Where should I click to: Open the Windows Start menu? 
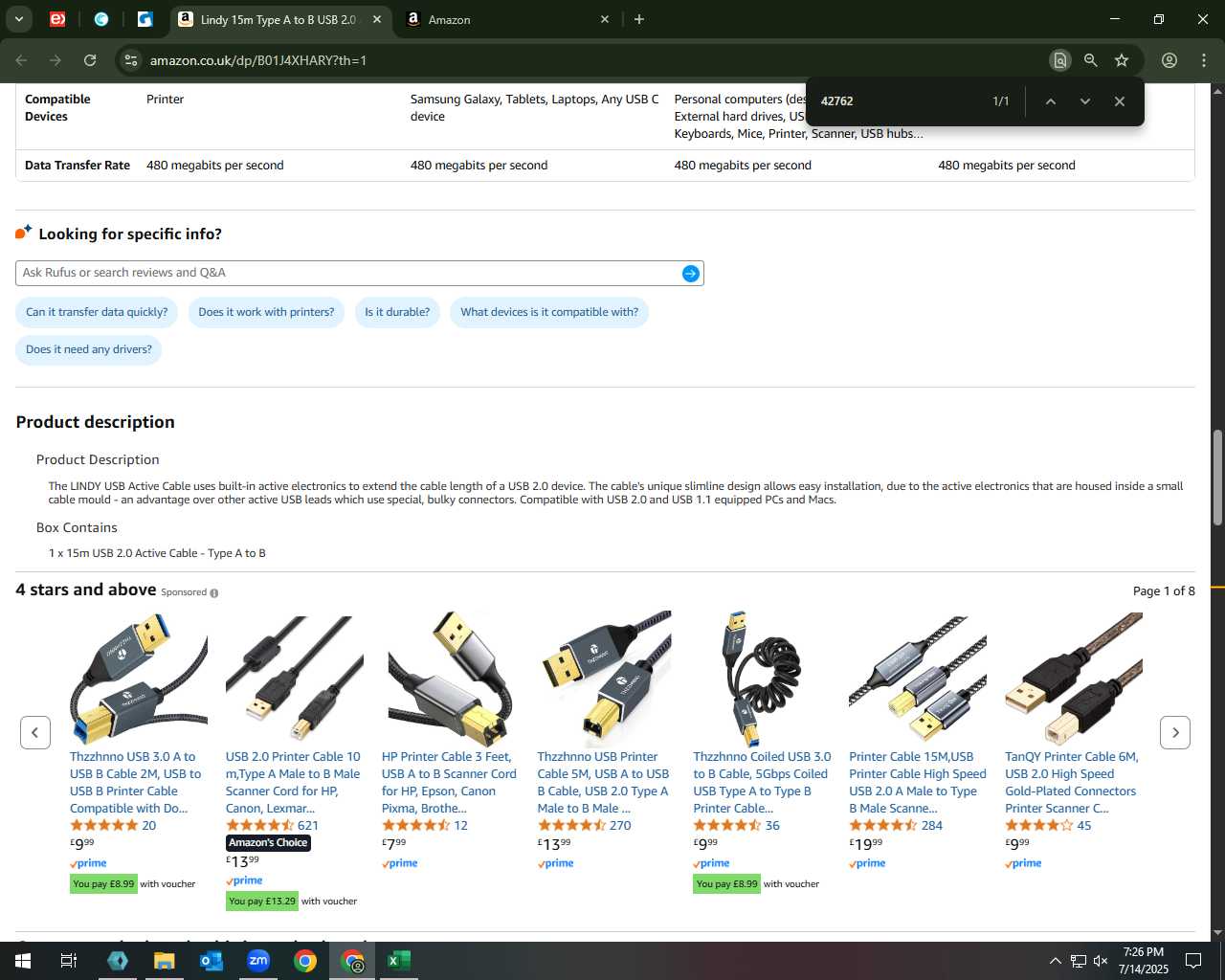(x=23, y=961)
